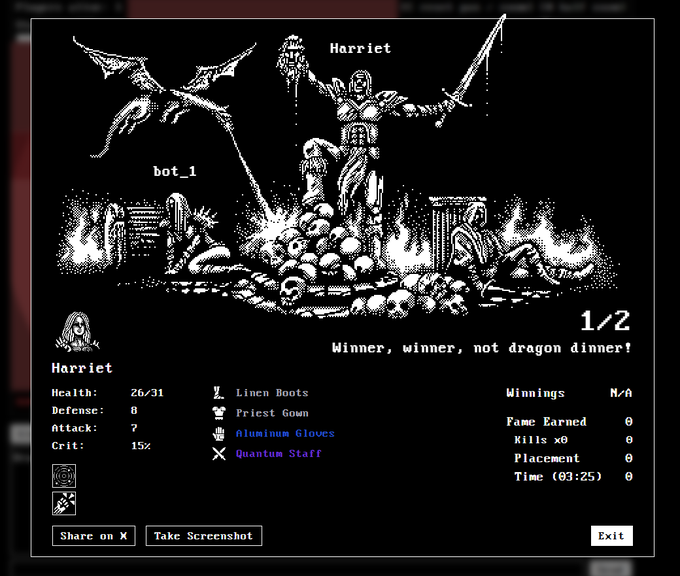
Task: Select the fist strike ability icon
Action: tap(64, 503)
